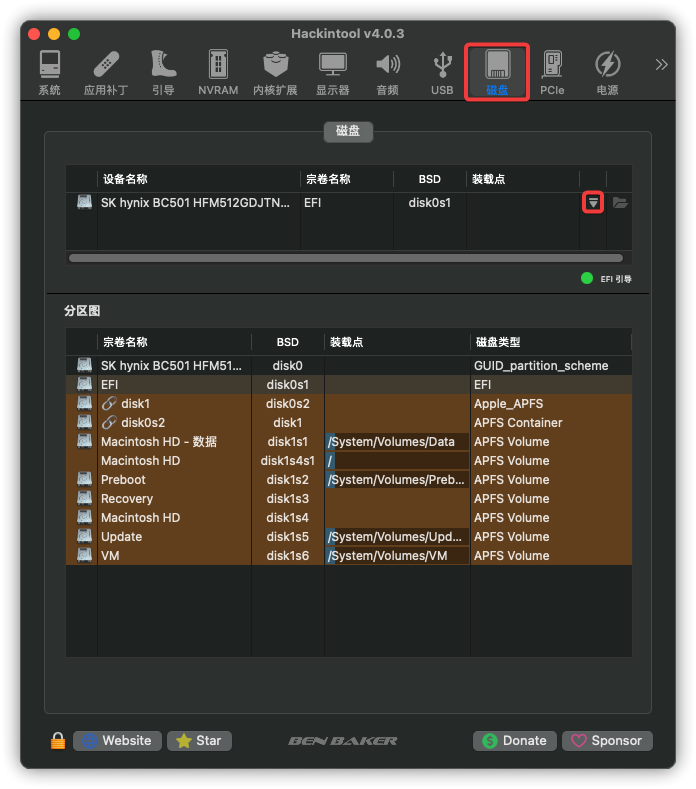Click /System/Volumes/Data mount point cell
Screen dimensions: 696x789
point(397,442)
